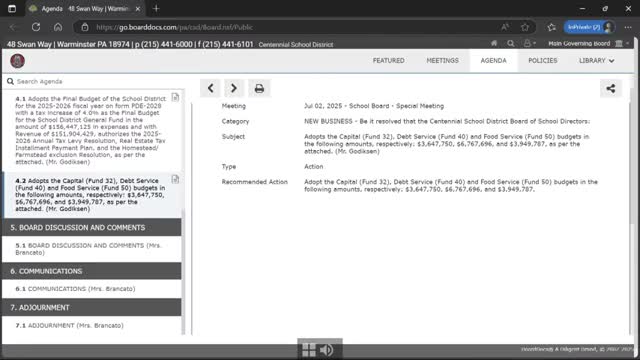Print the current agenda item
Image resolution: width=640 pixels, height=360 pixels.
click(x=259, y=88)
